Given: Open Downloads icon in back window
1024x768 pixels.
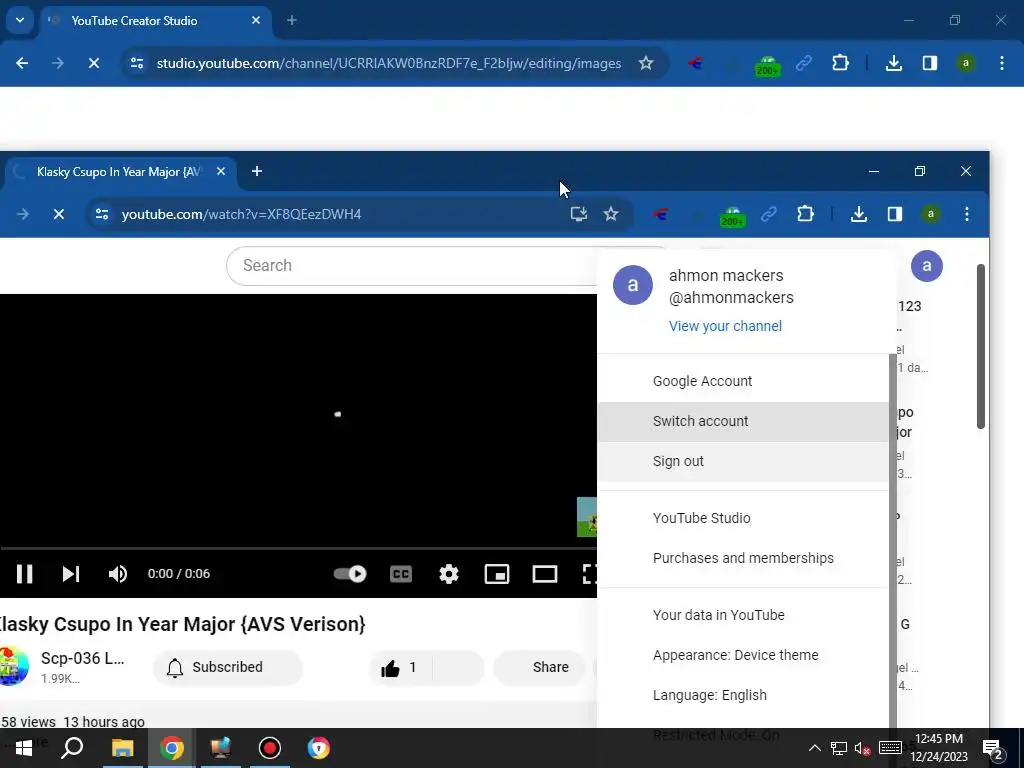Looking at the screenshot, I should 894,63.
